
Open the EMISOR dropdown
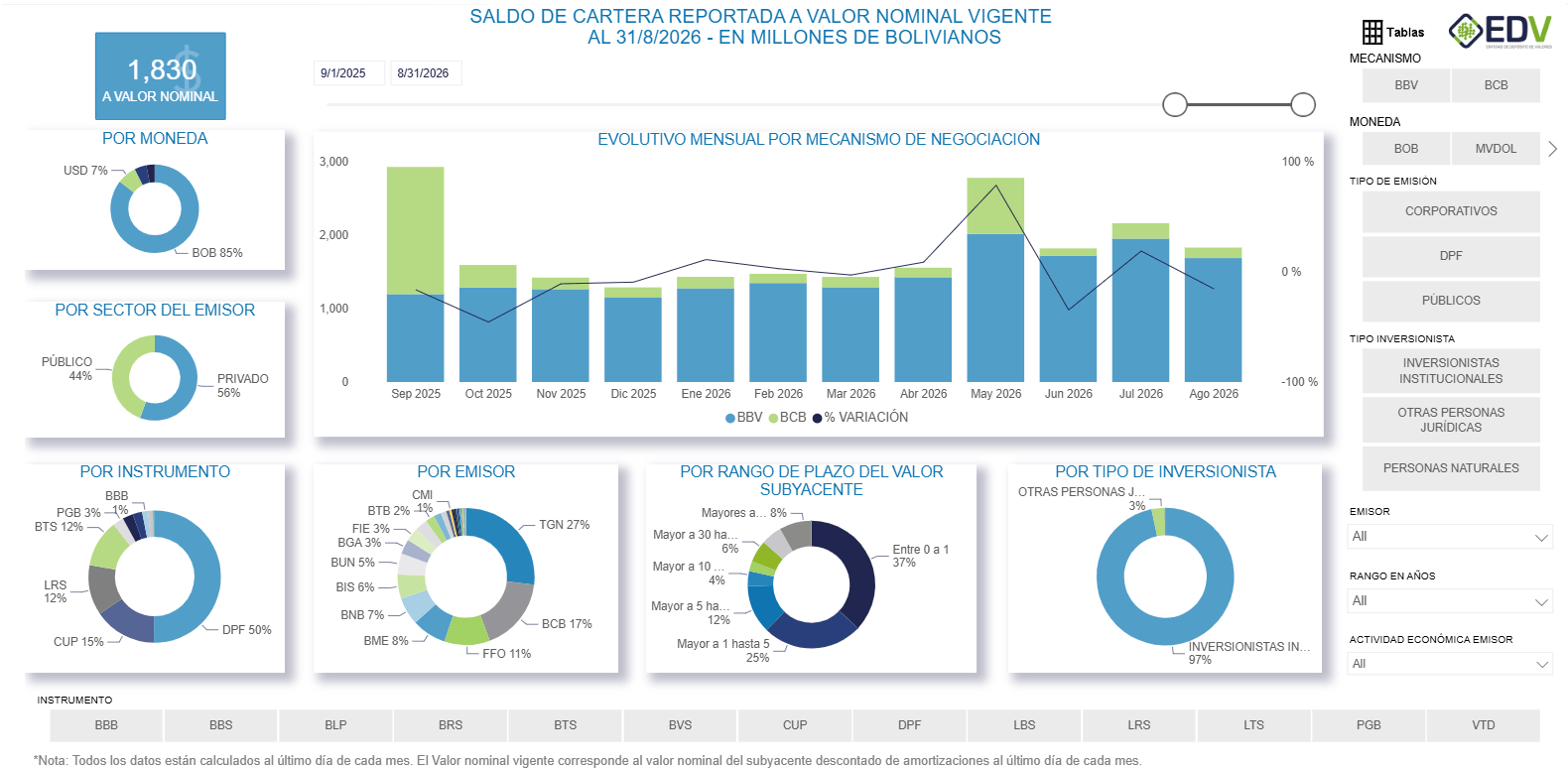tap(1450, 537)
